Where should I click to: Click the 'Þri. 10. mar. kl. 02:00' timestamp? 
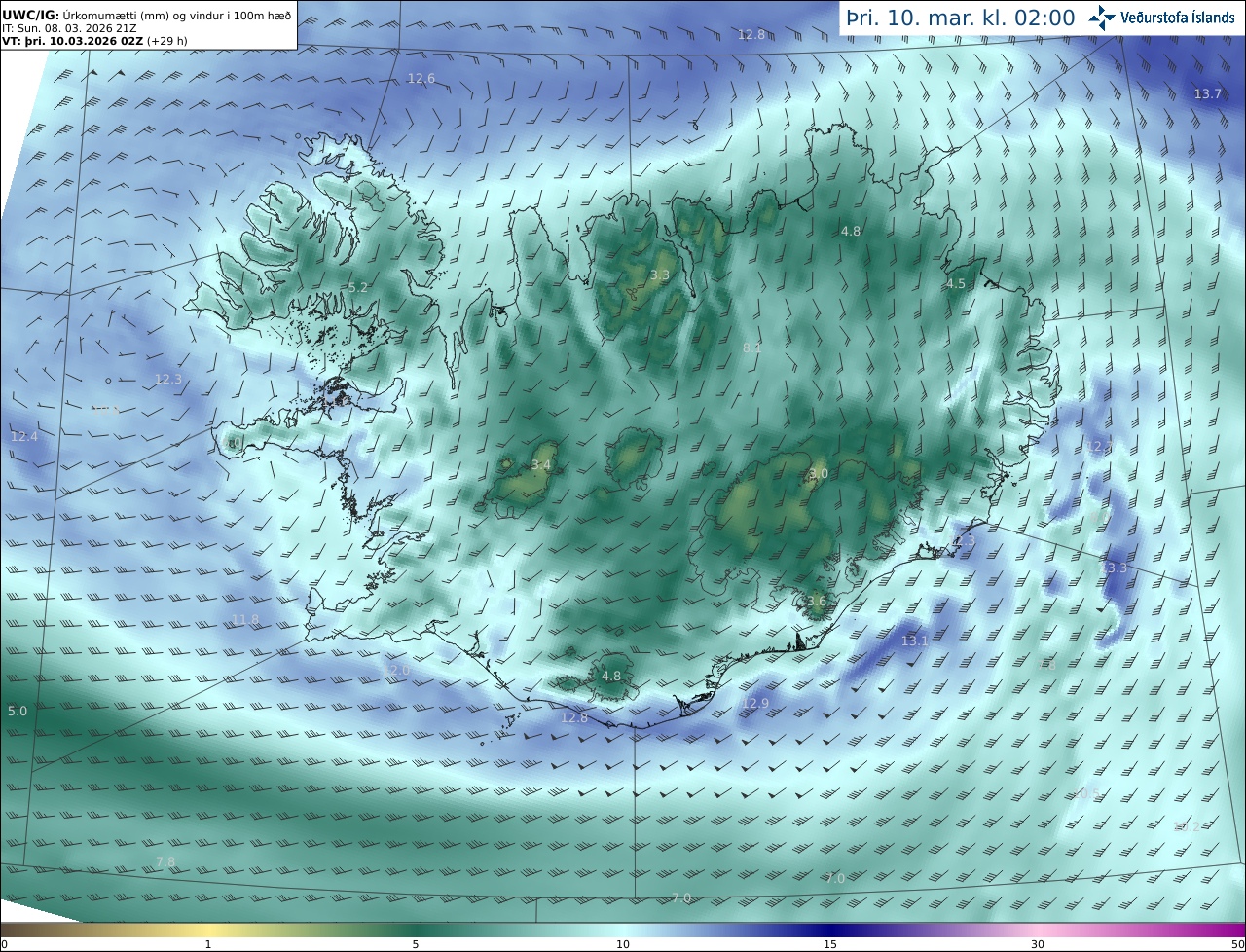(x=960, y=18)
